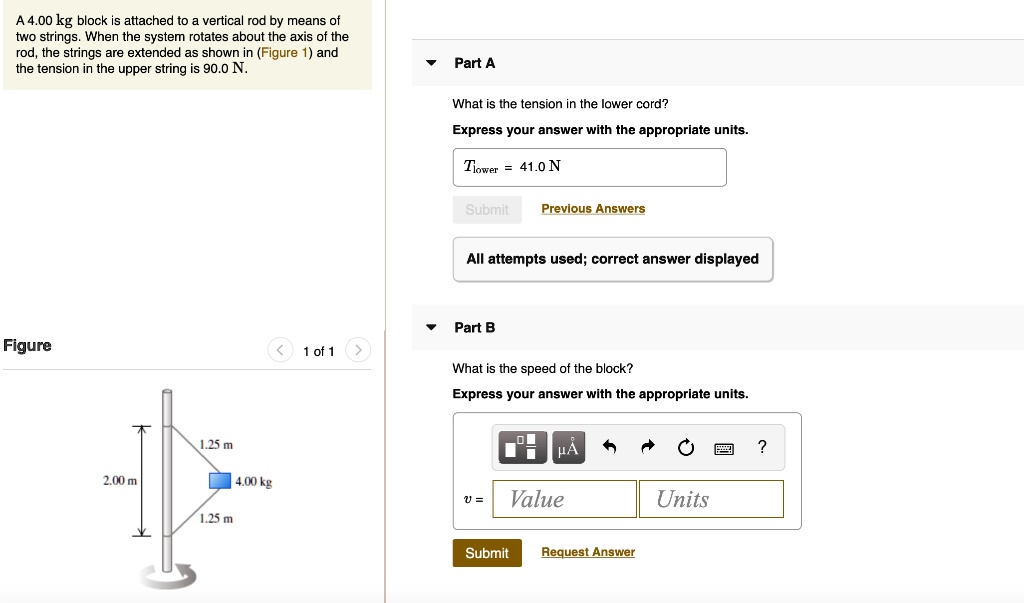Click the greyed-out Submit button in Part A

pos(487,209)
